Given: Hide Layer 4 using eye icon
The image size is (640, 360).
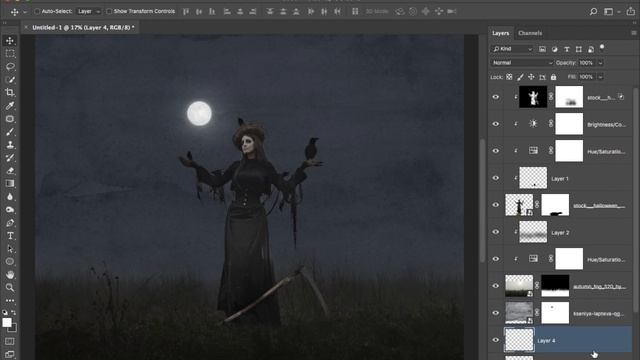Looking at the screenshot, I should (496, 340).
